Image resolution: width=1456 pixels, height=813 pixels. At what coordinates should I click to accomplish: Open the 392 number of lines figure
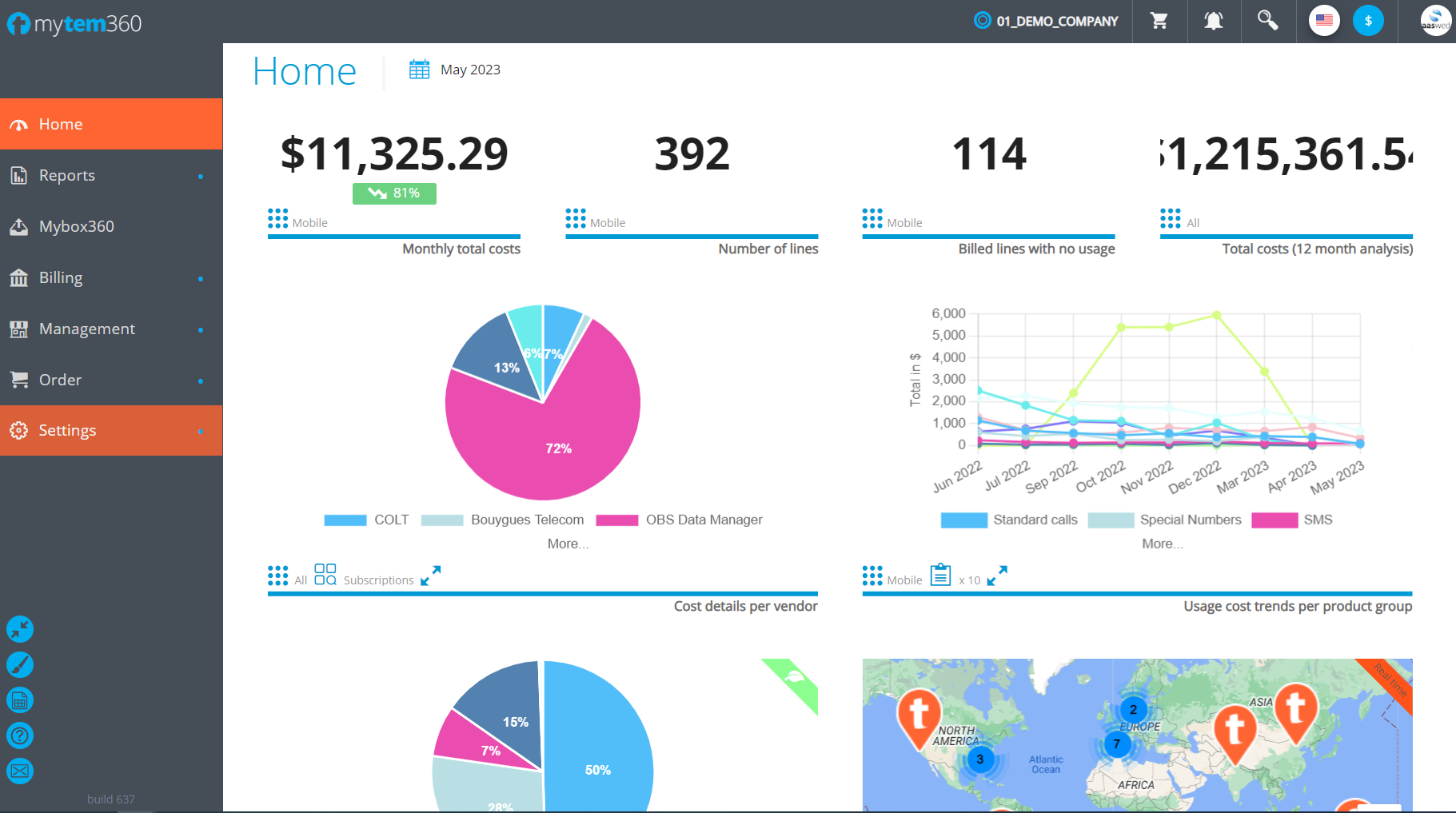coord(692,153)
